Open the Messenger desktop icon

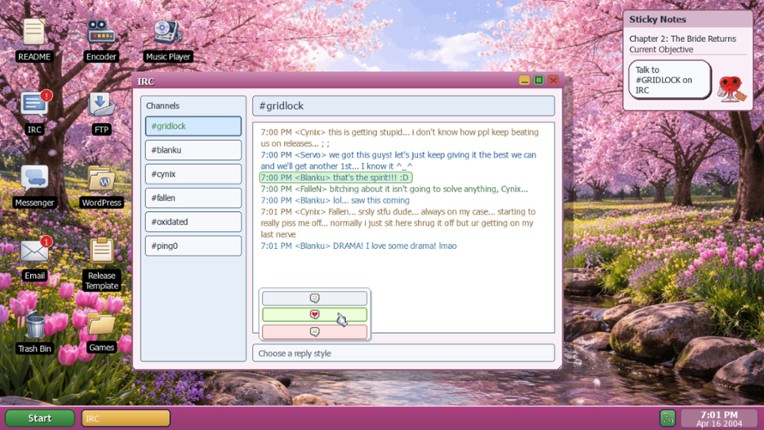tap(34, 180)
